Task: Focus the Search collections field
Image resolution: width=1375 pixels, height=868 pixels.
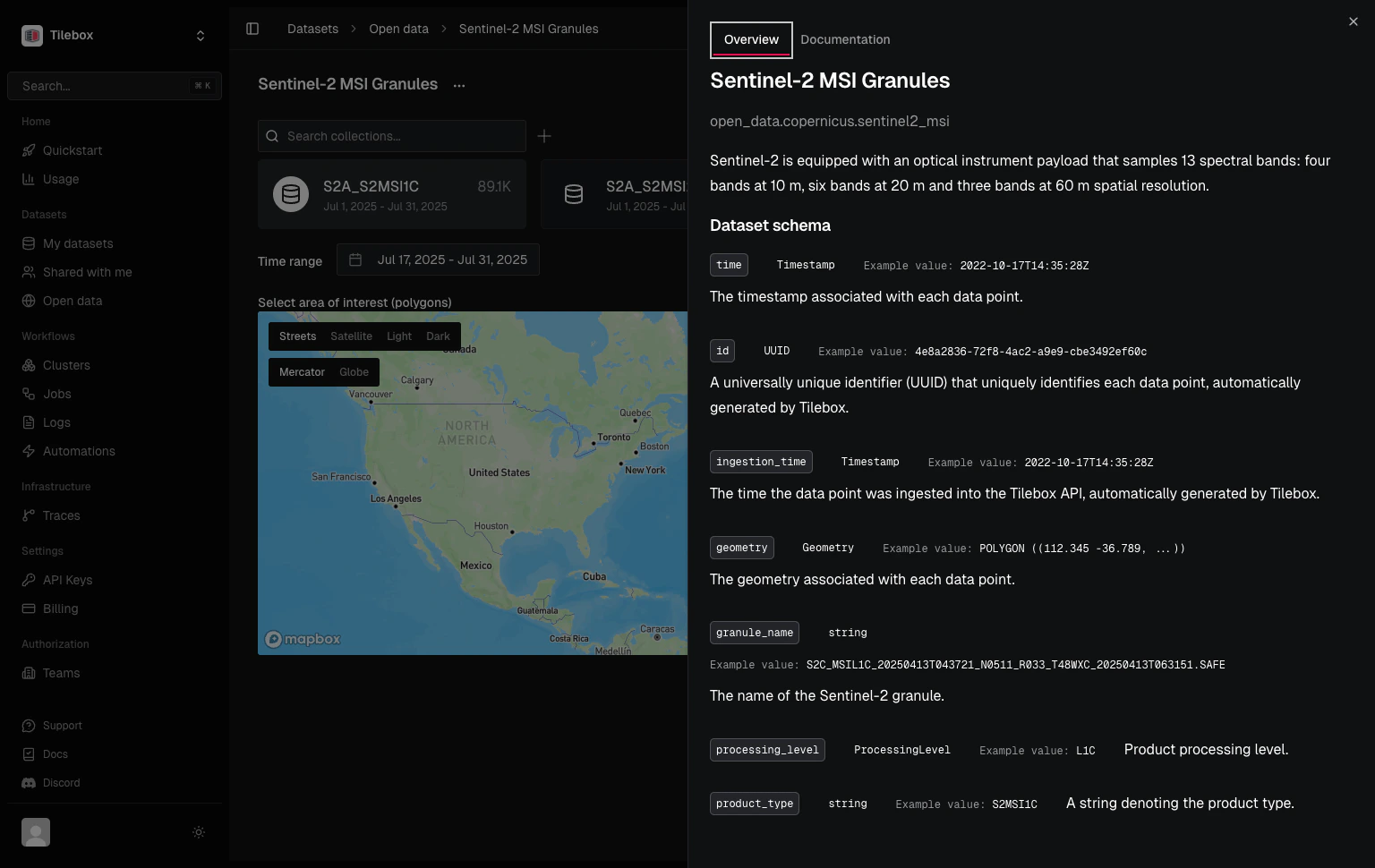Action: pyautogui.click(x=392, y=136)
